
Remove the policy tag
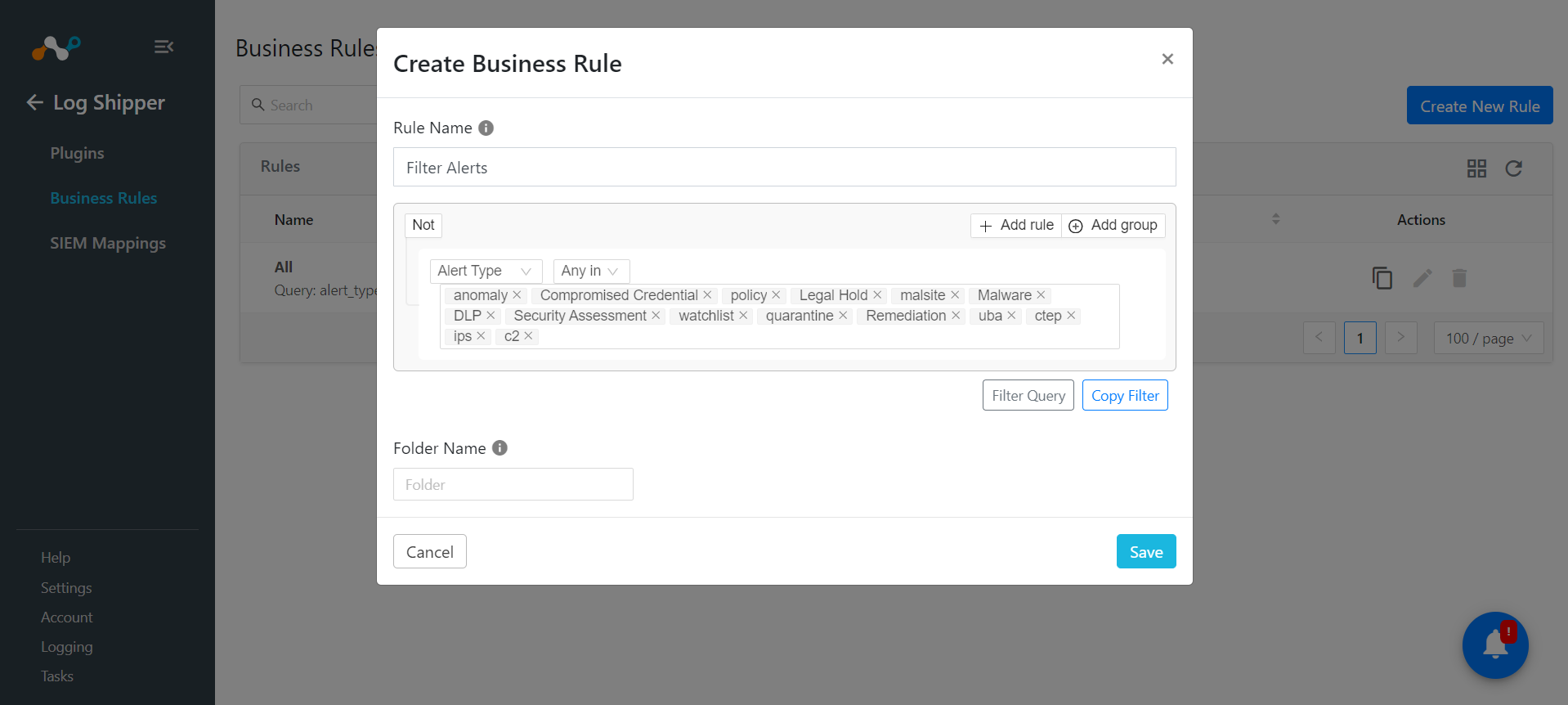point(776,295)
